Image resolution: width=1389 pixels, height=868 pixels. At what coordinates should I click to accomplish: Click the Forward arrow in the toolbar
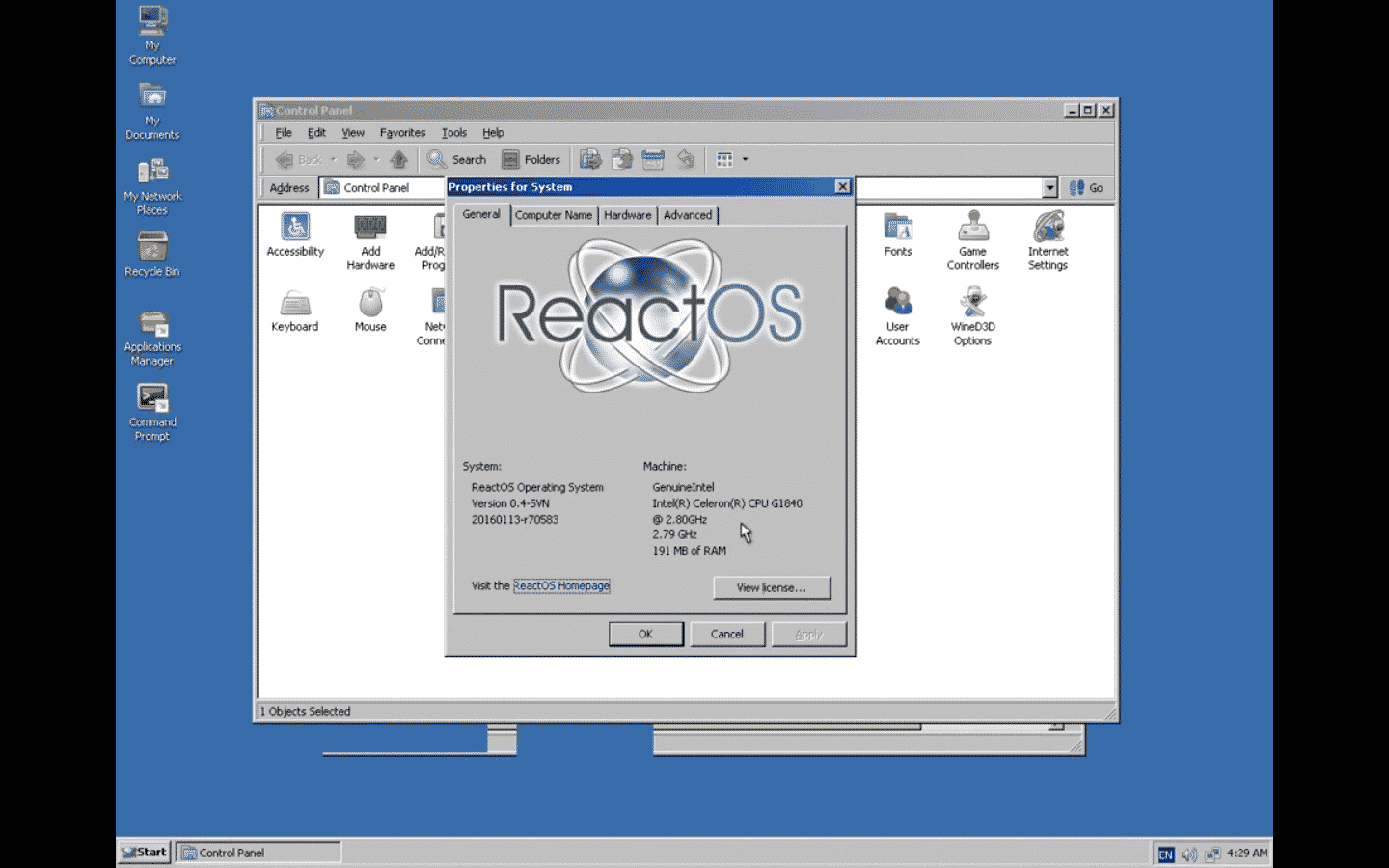(x=356, y=160)
